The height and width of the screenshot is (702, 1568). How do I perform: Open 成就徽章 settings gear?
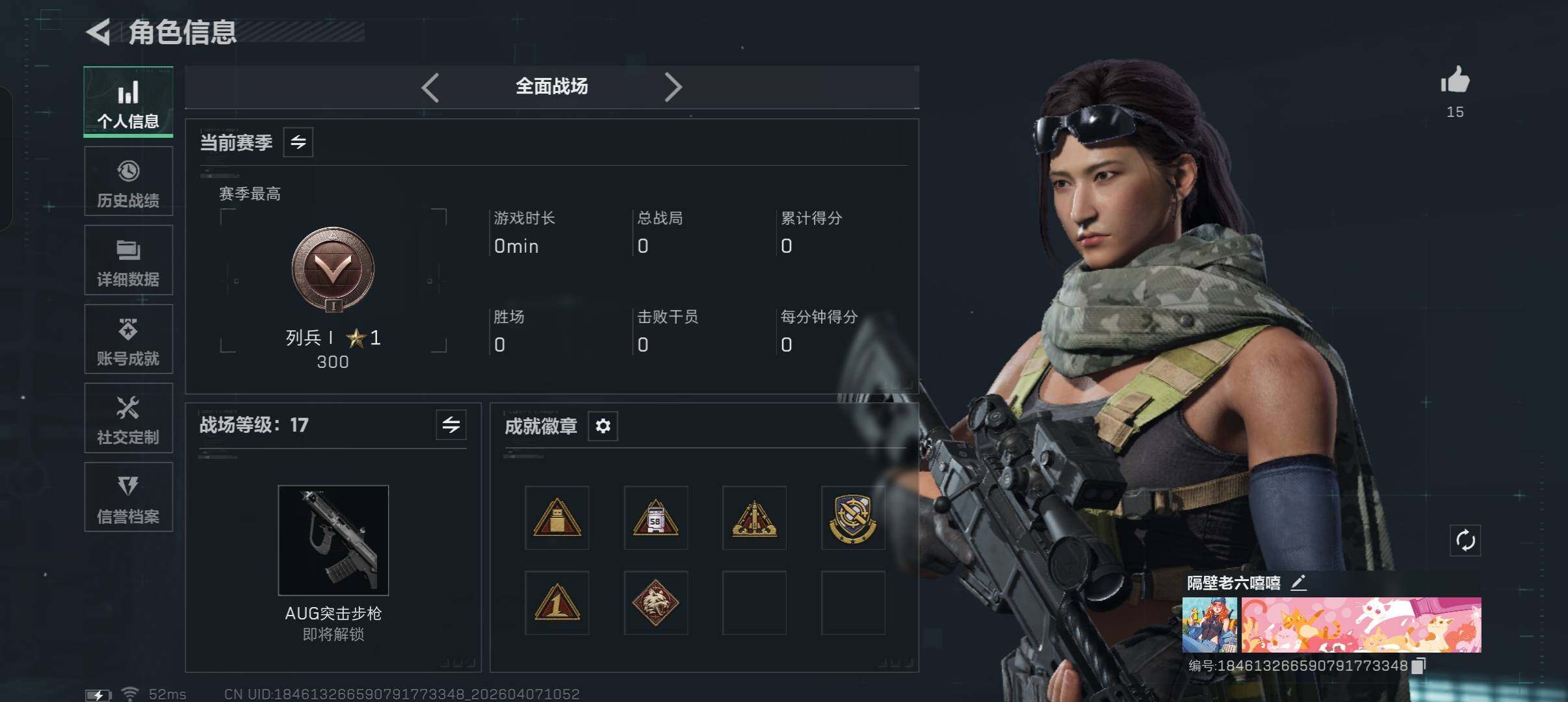[603, 426]
